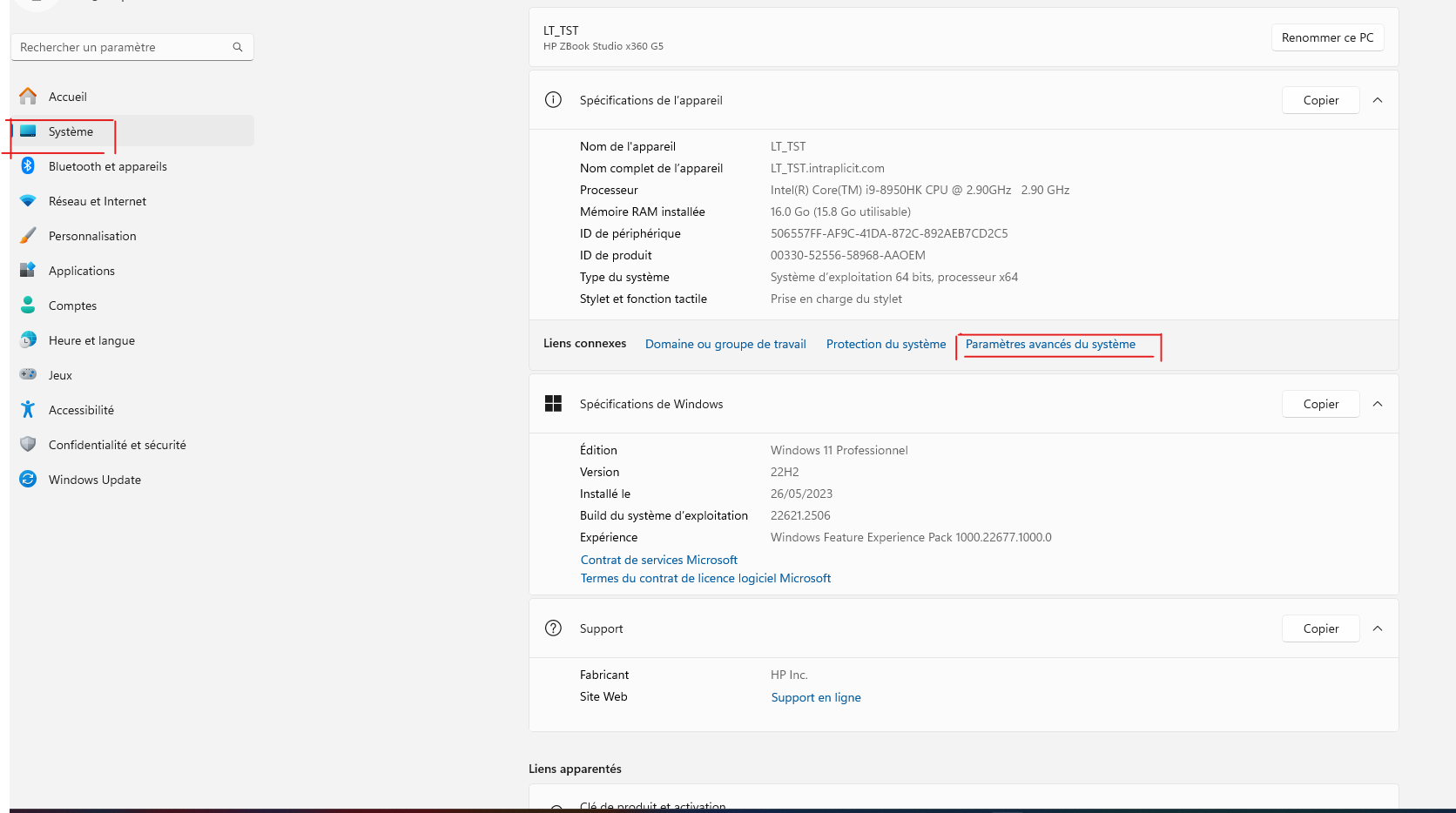Open the Applications settings icon
The width and height of the screenshot is (1456, 813).
tap(28, 270)
